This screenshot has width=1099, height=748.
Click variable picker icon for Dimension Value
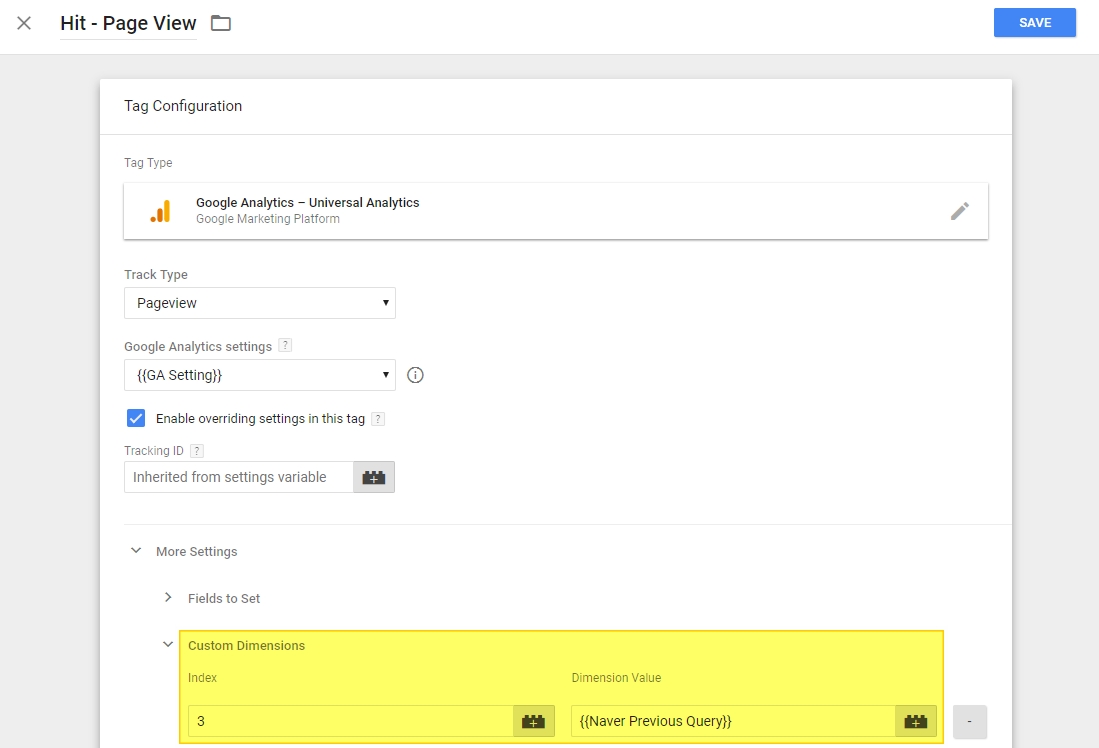915,721
